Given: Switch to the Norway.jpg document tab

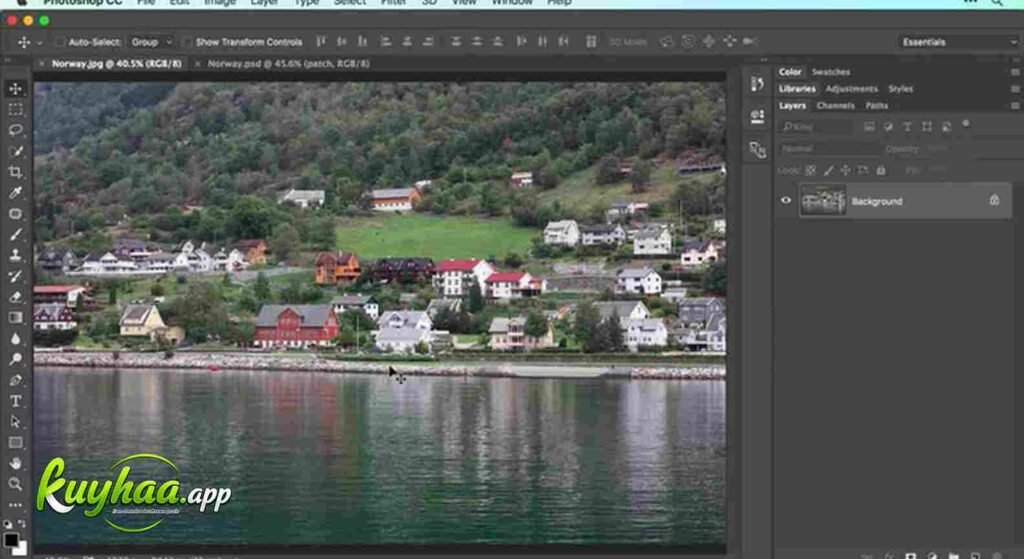Looking at the screenshot, I should (116, 63).
